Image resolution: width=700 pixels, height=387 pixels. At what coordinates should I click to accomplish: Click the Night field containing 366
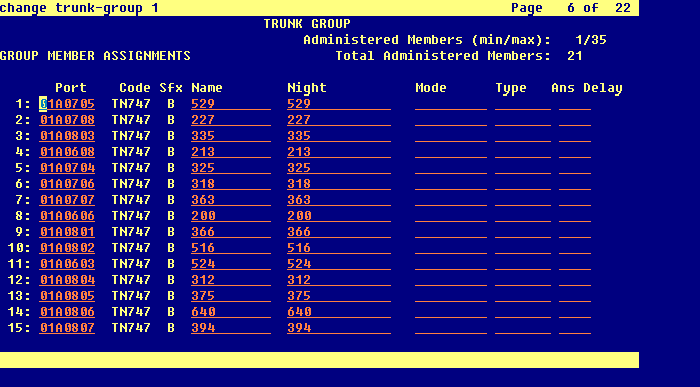point(339,232)
